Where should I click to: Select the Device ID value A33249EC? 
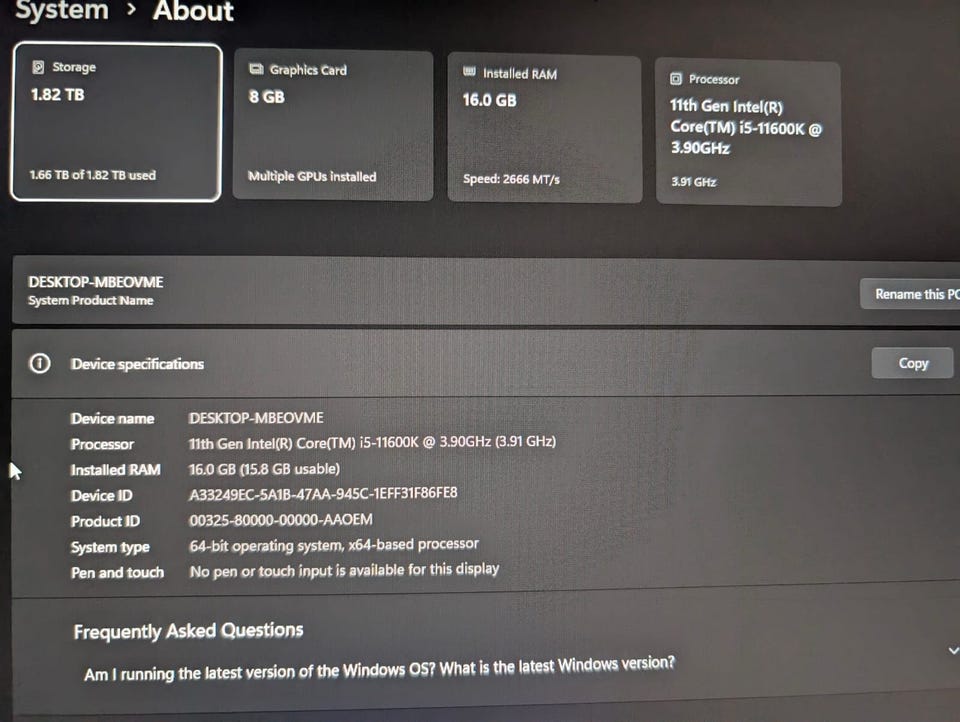323,494
